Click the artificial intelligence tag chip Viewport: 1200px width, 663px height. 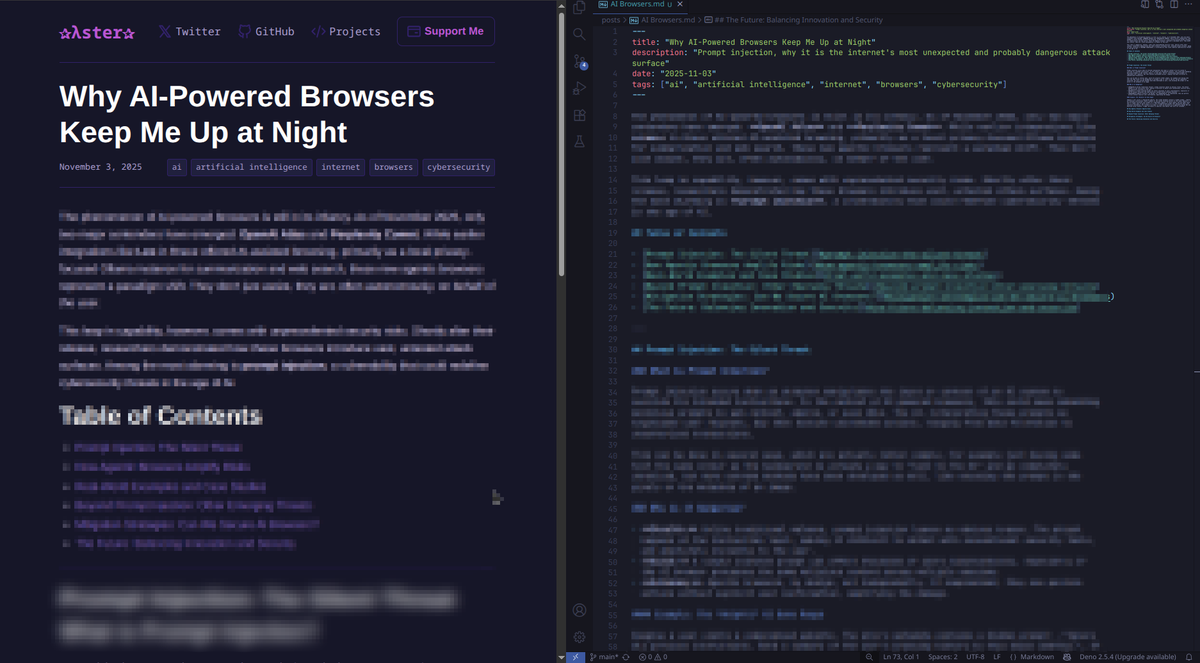(251, 167)
